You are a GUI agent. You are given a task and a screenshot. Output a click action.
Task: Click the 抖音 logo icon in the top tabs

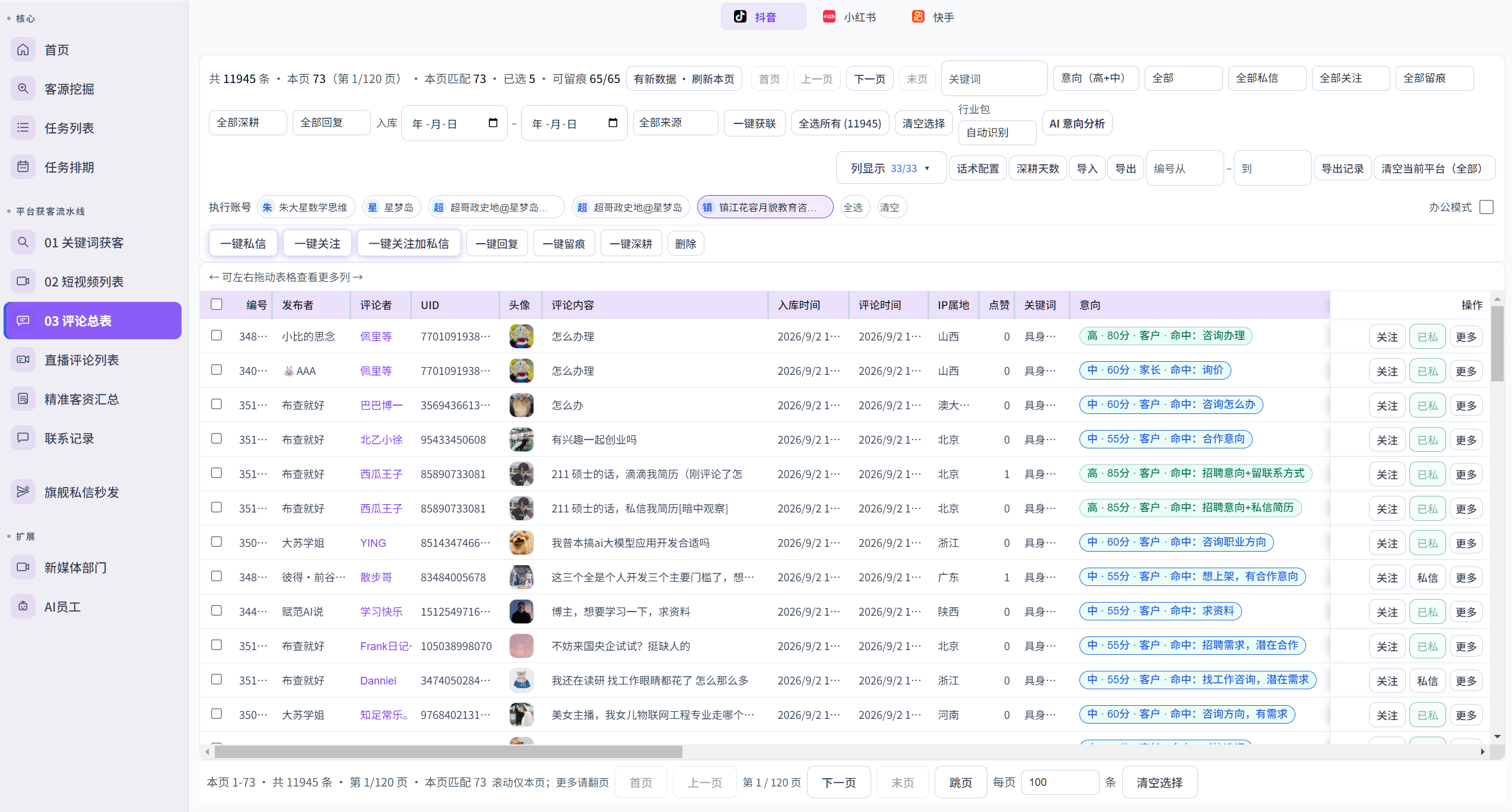click(740, 17)
